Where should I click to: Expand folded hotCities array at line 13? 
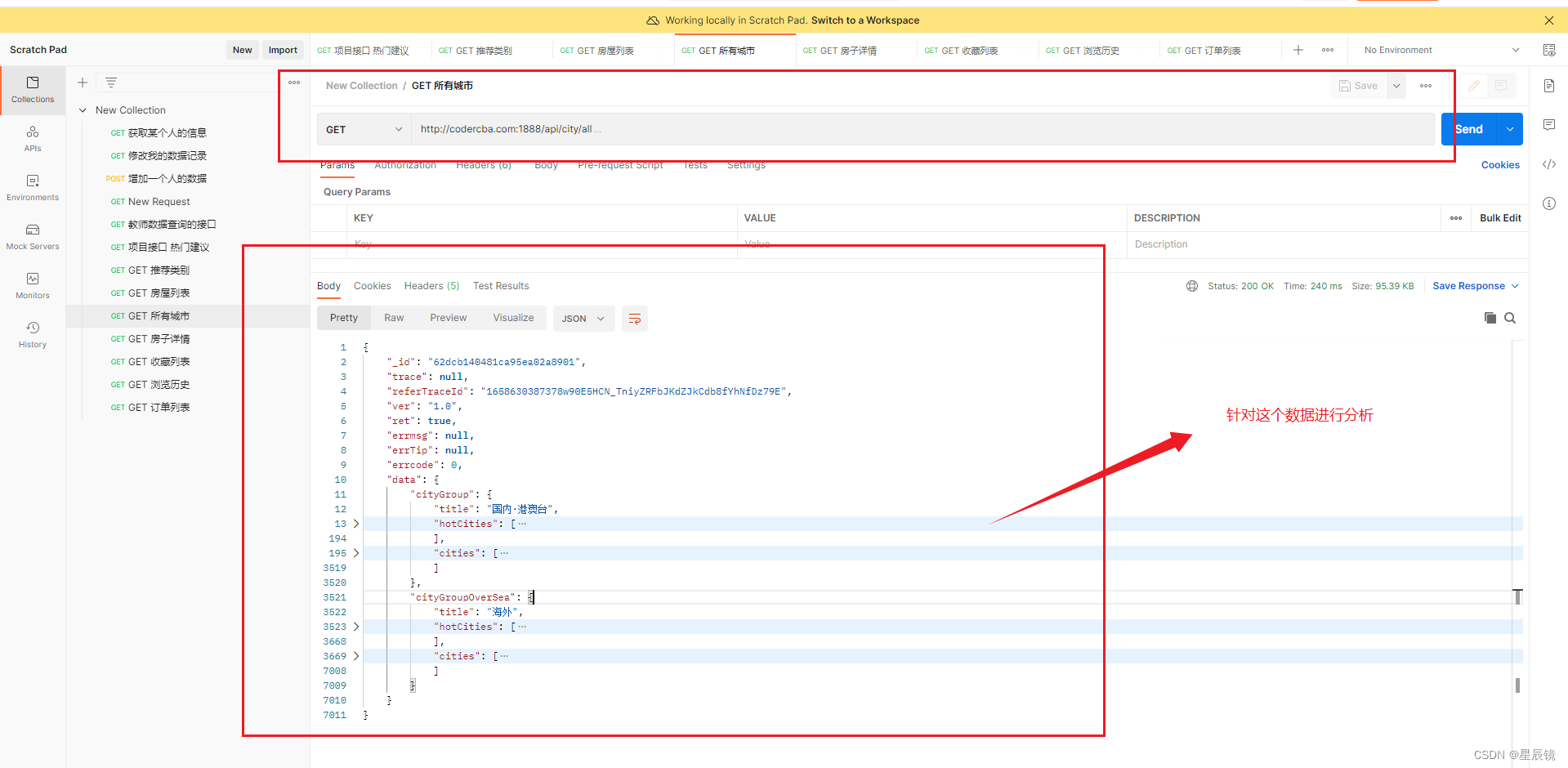(x=356, y=524)
